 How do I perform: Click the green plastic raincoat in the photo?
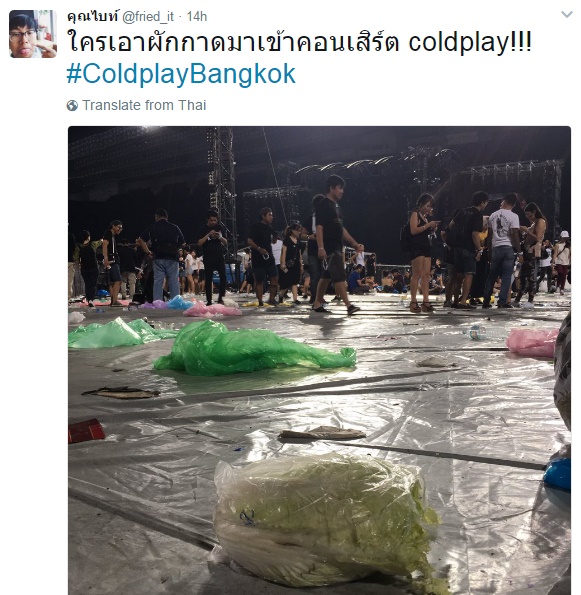(x=254, y=348)
